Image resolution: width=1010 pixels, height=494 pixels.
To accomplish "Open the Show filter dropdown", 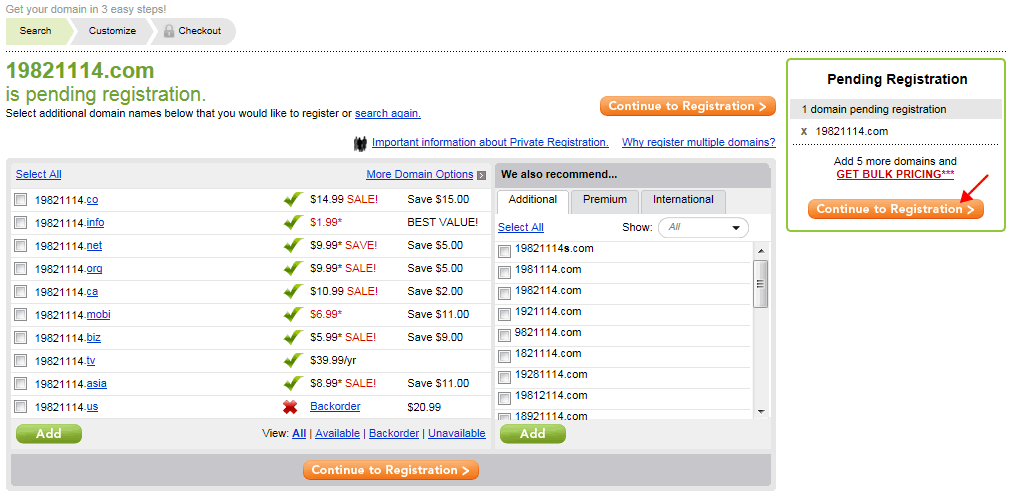I will point(703,227).
